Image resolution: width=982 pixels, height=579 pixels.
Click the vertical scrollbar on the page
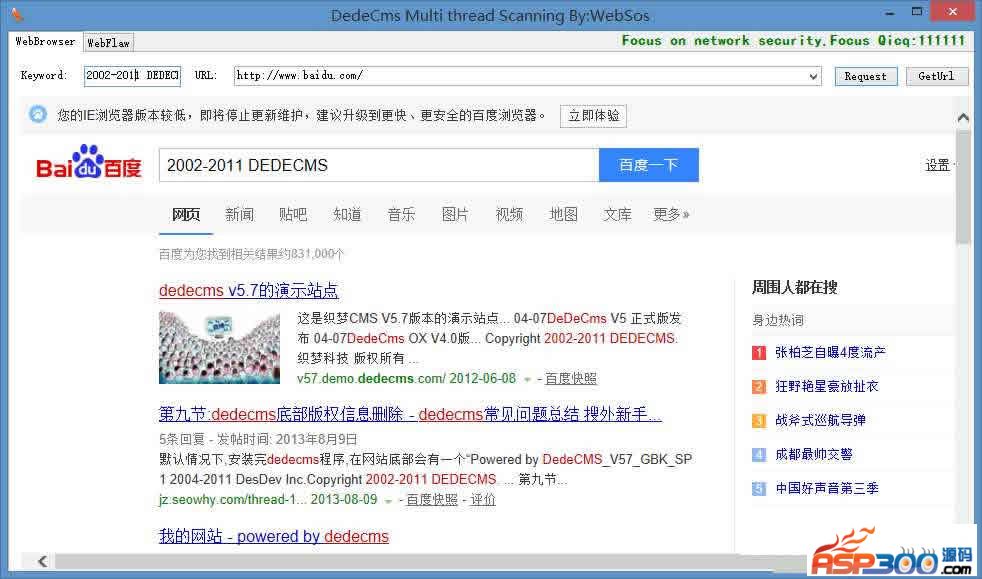[963, 330]
